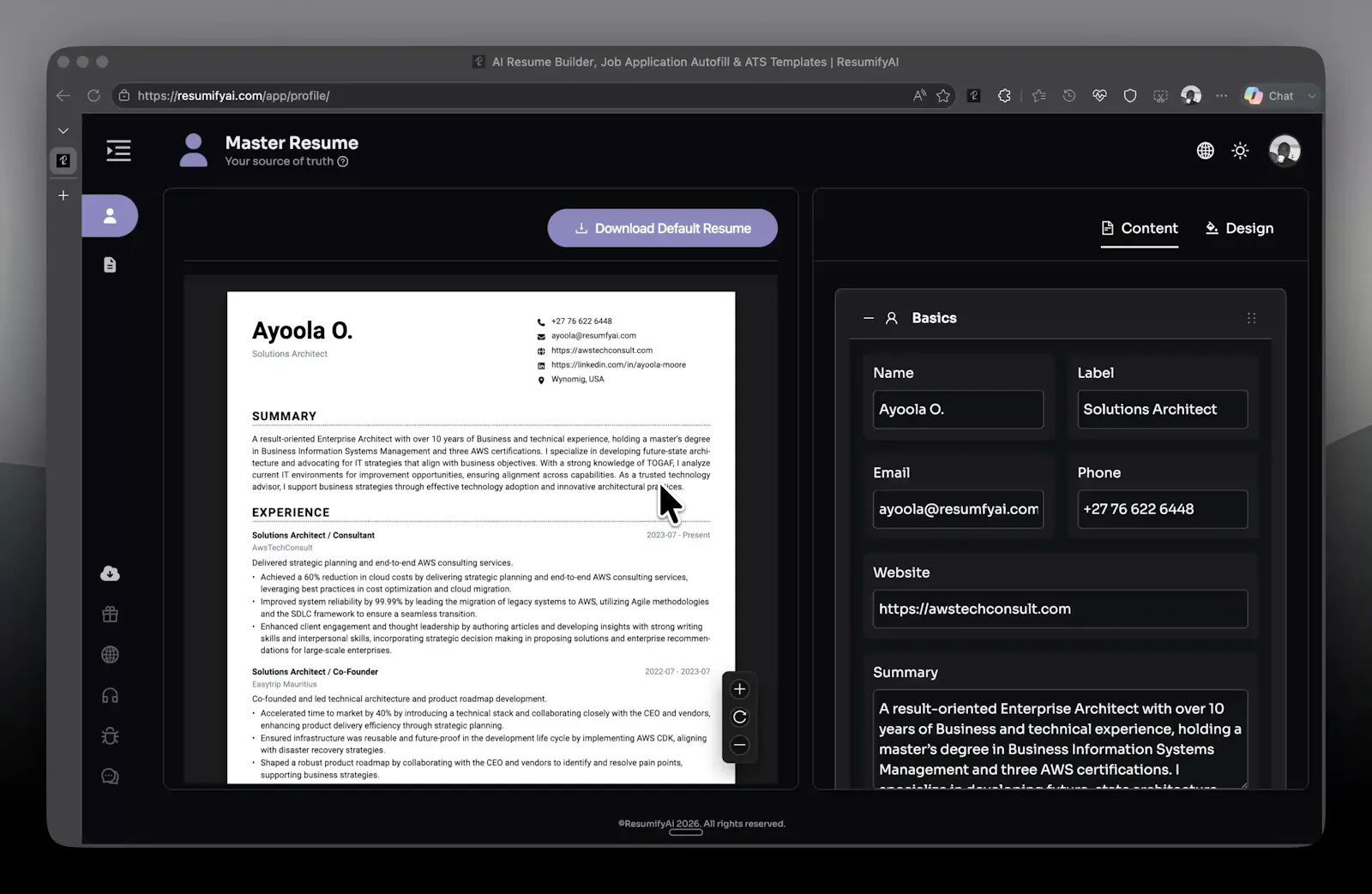This screenshot has width=1372, height=894.
Task: Open the headphones support icon
Action: (x=110, y=695)
